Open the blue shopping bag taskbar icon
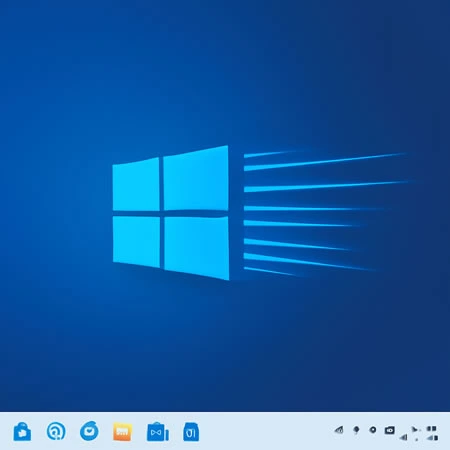Screen dimensions: 450x450 22,432
